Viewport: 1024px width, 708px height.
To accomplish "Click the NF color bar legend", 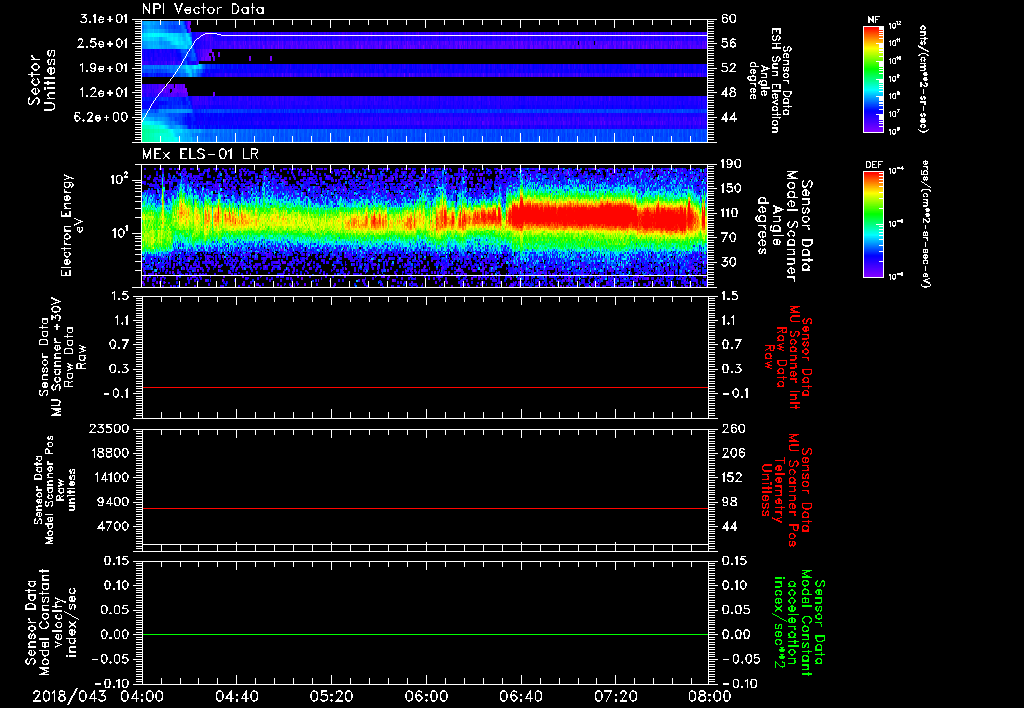I will [873, 79].
